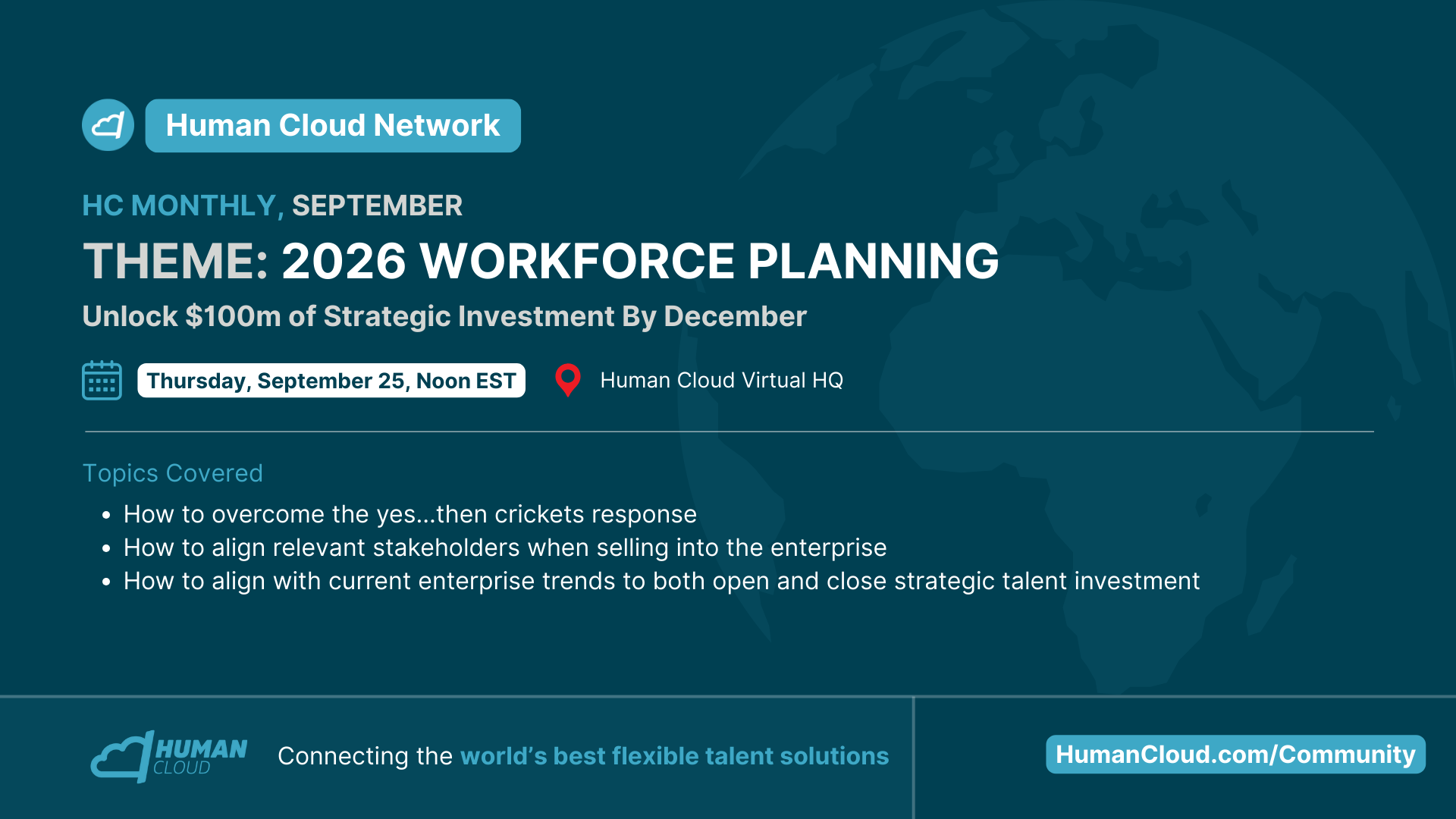This screenshot has height=819, width=1456.
Task: Click the HumanCloud.com/Community link
Action: pos(1235,755)
